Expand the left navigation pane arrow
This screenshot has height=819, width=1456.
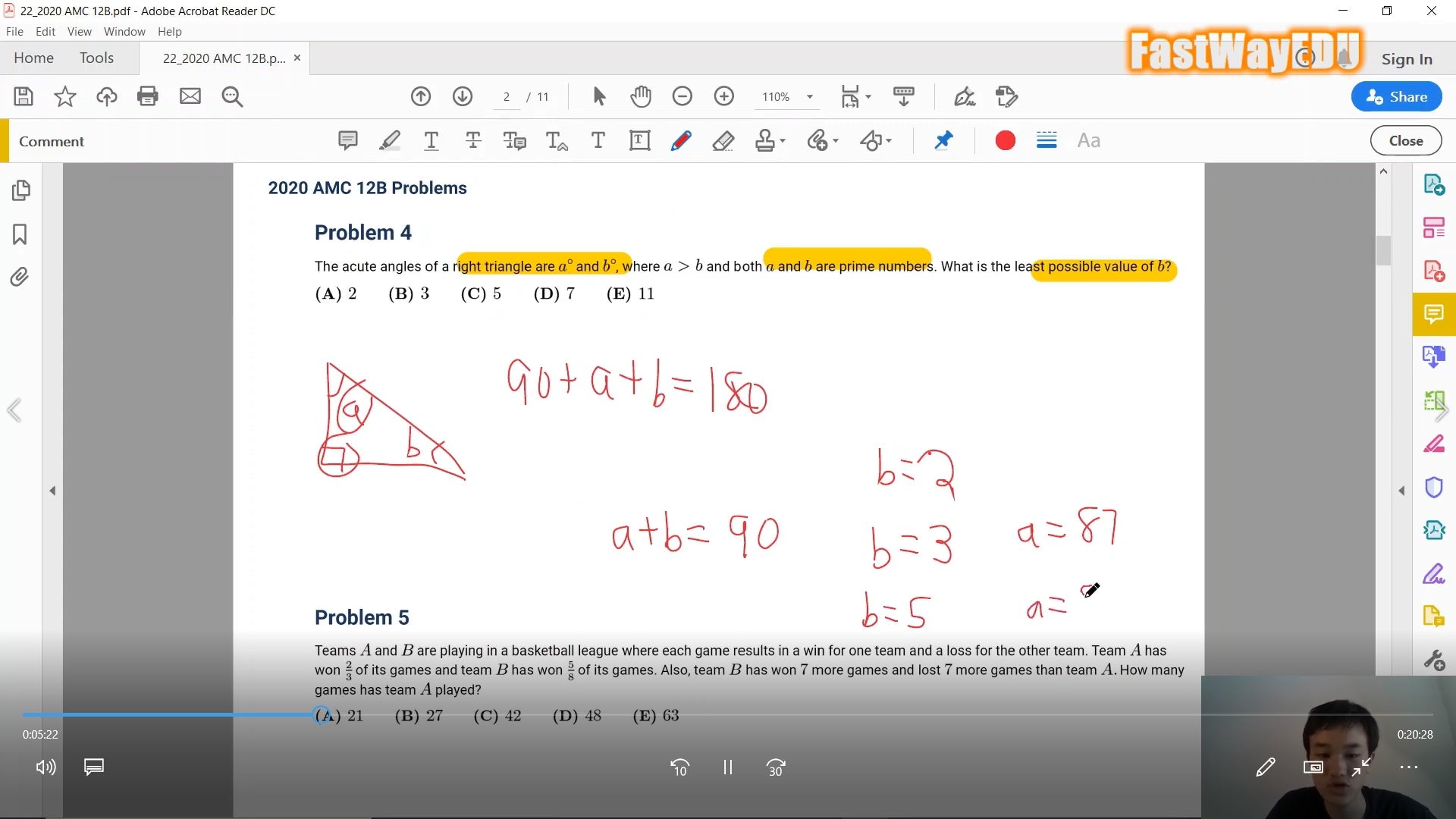[x=52, y=491]
